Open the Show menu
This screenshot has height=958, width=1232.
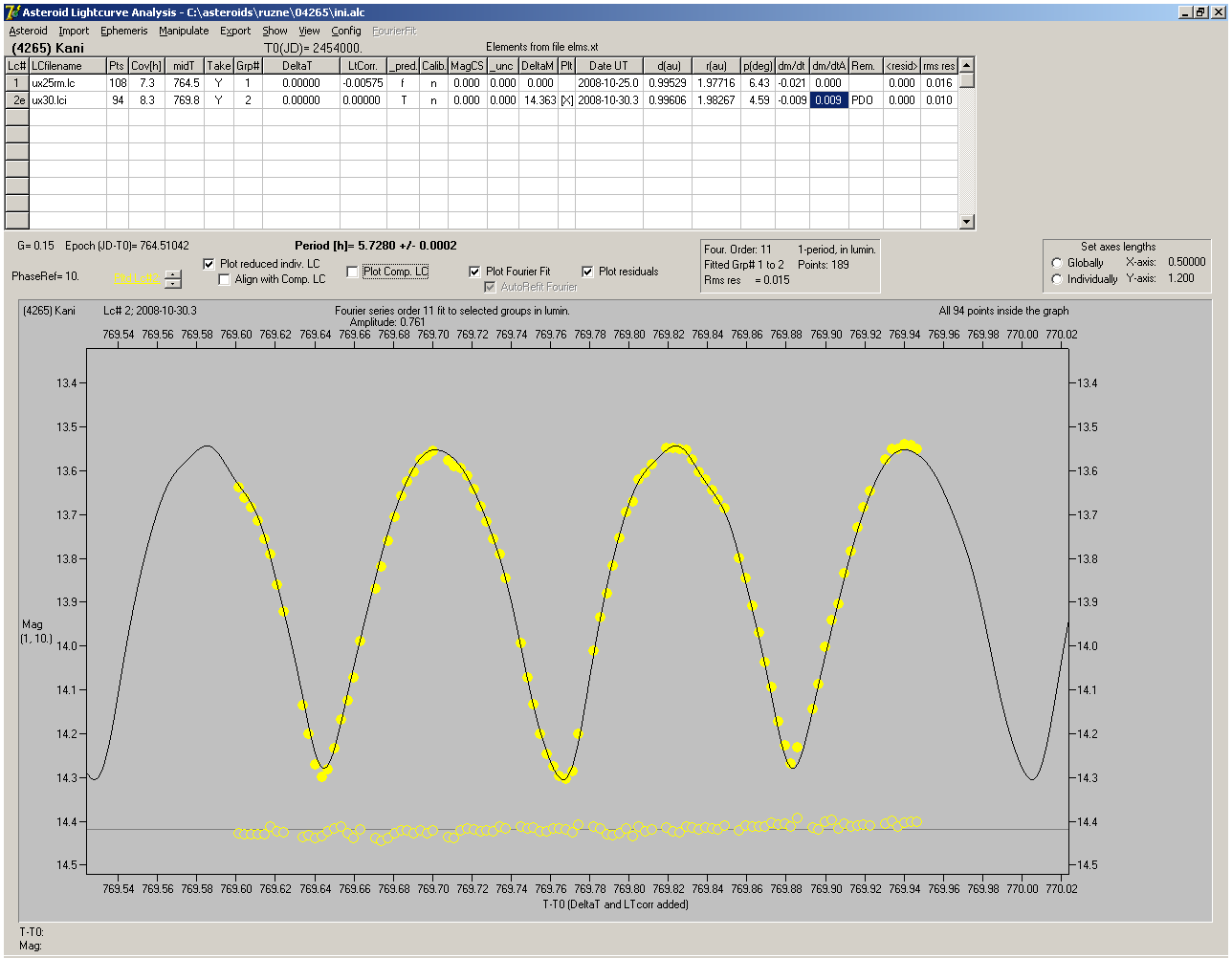(x=275, y=31)
